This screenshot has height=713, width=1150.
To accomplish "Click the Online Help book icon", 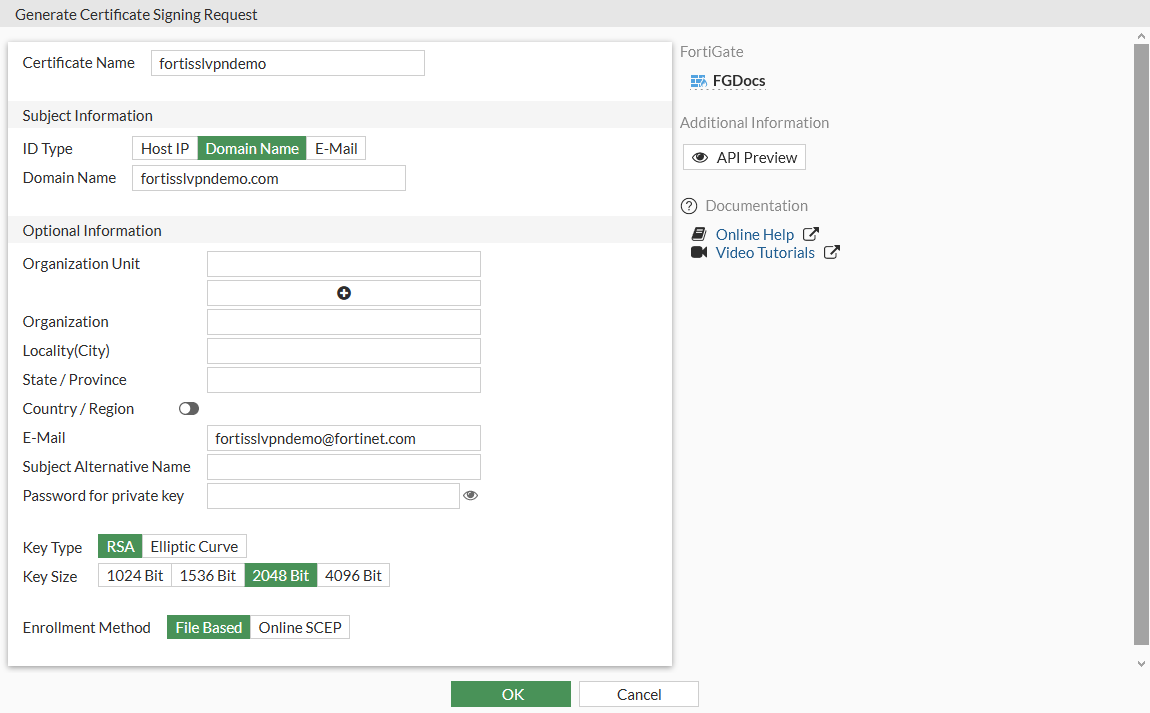I will pos(699,234).
